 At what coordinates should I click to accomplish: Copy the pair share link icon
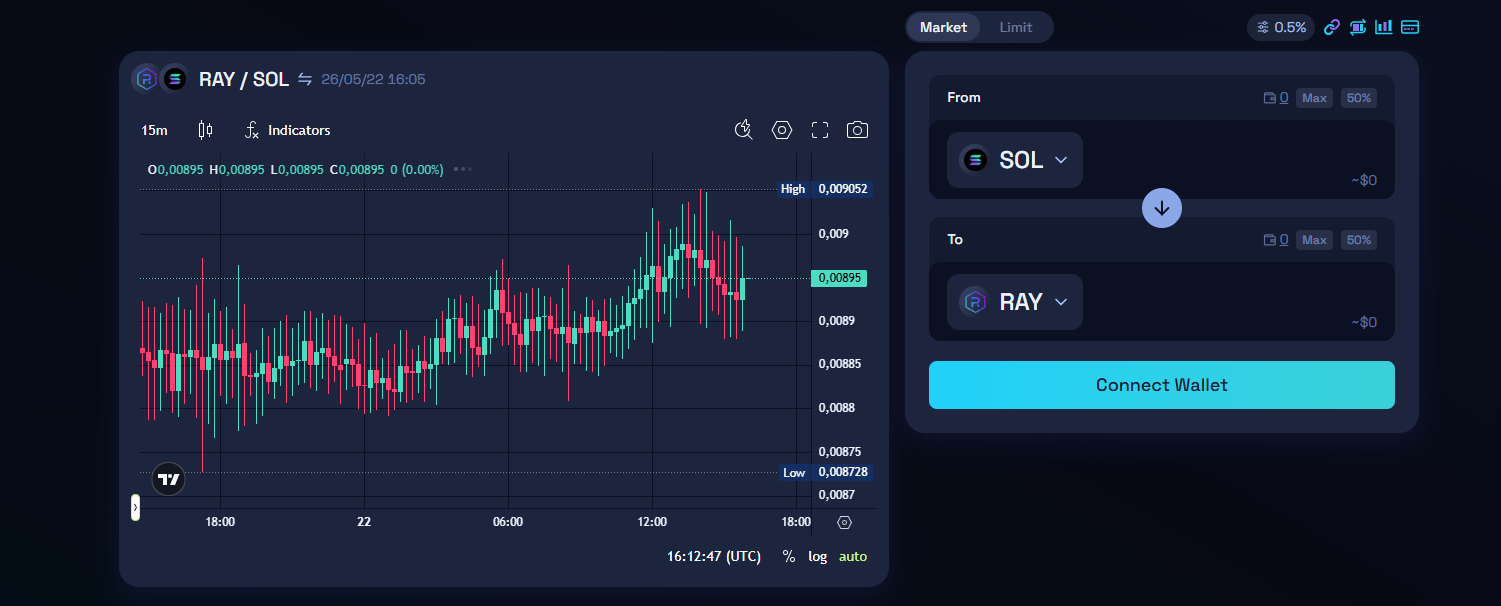coord(1332,27)
